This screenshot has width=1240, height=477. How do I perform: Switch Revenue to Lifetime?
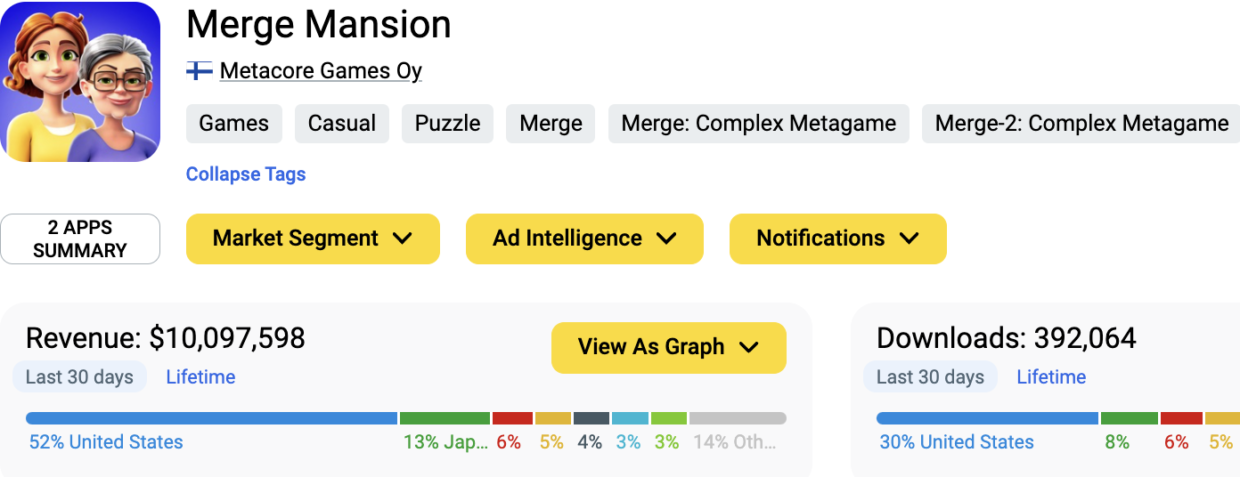click(x=201, y=377)
